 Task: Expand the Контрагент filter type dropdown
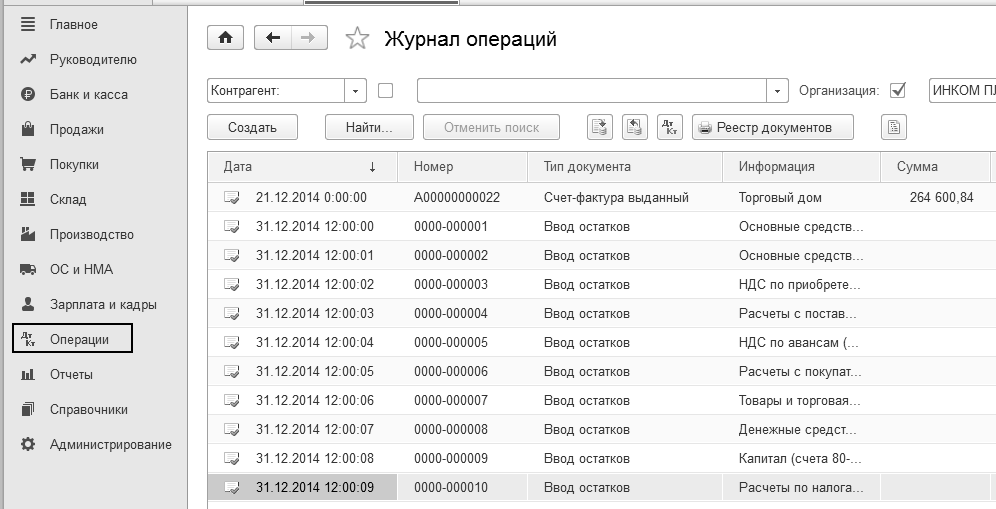pos(355,90)
